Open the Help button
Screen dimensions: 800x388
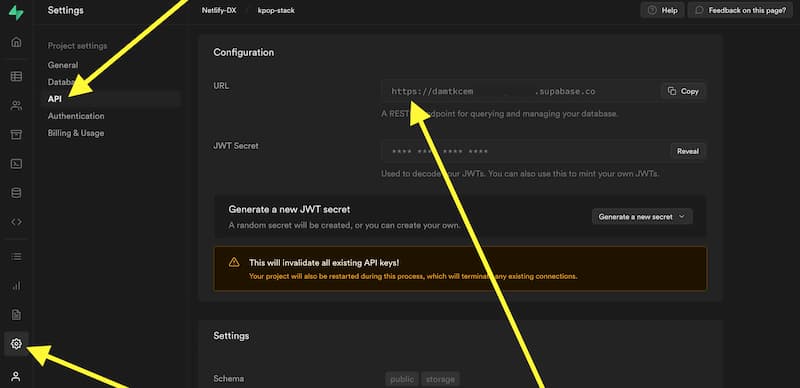pos(662,10)
